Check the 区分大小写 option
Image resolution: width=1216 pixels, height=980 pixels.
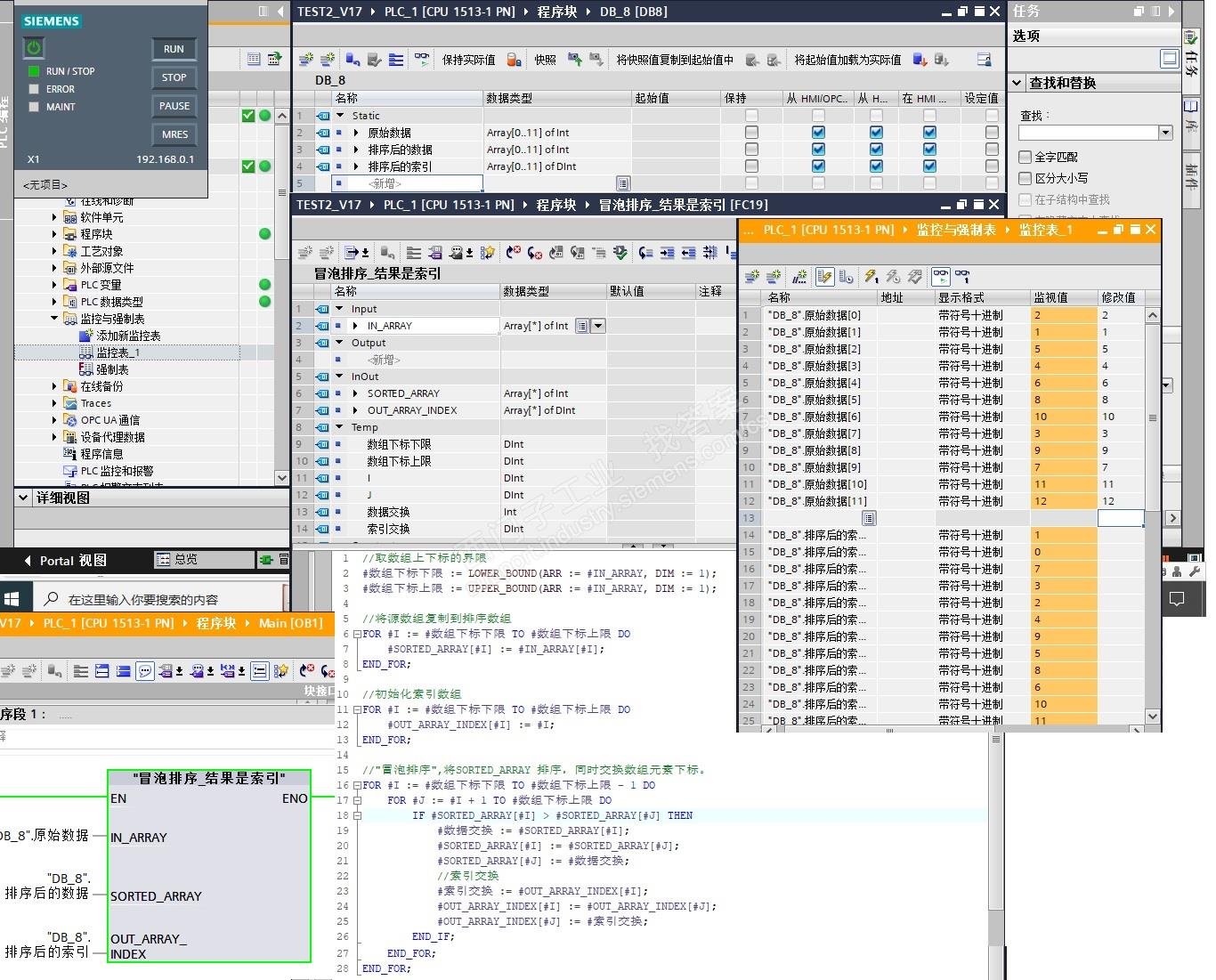coord(1025,178)
